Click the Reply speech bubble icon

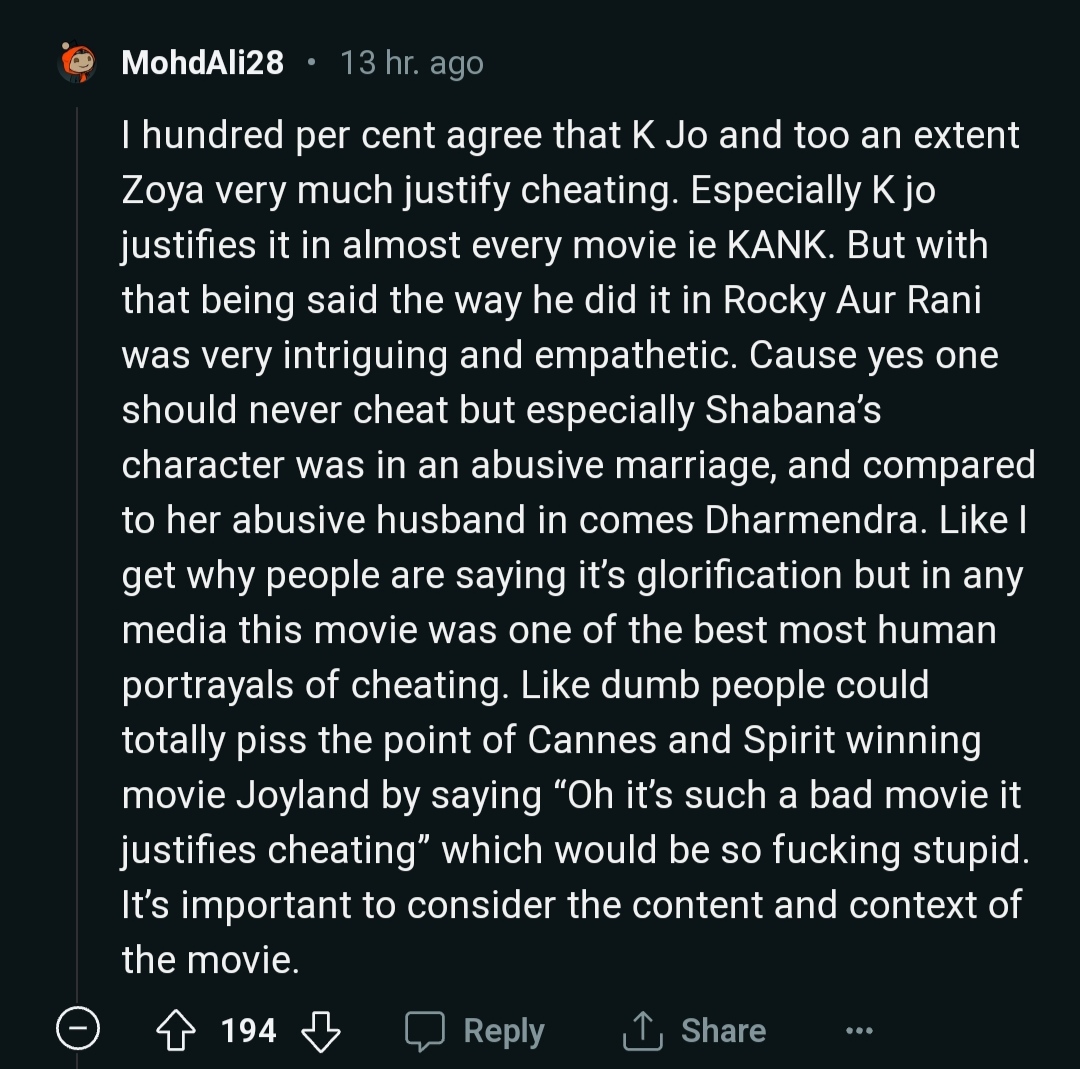pyautogui.click(x=424, y=1031)
